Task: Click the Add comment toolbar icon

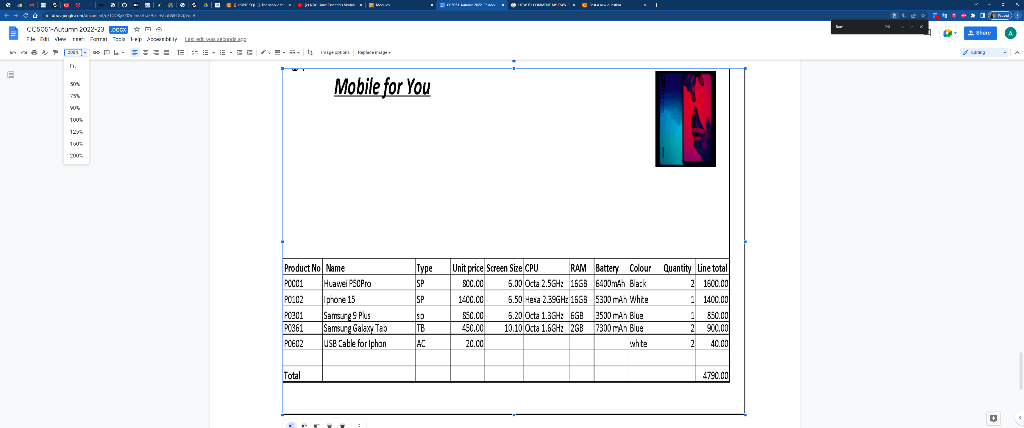Action: point(106,52)
